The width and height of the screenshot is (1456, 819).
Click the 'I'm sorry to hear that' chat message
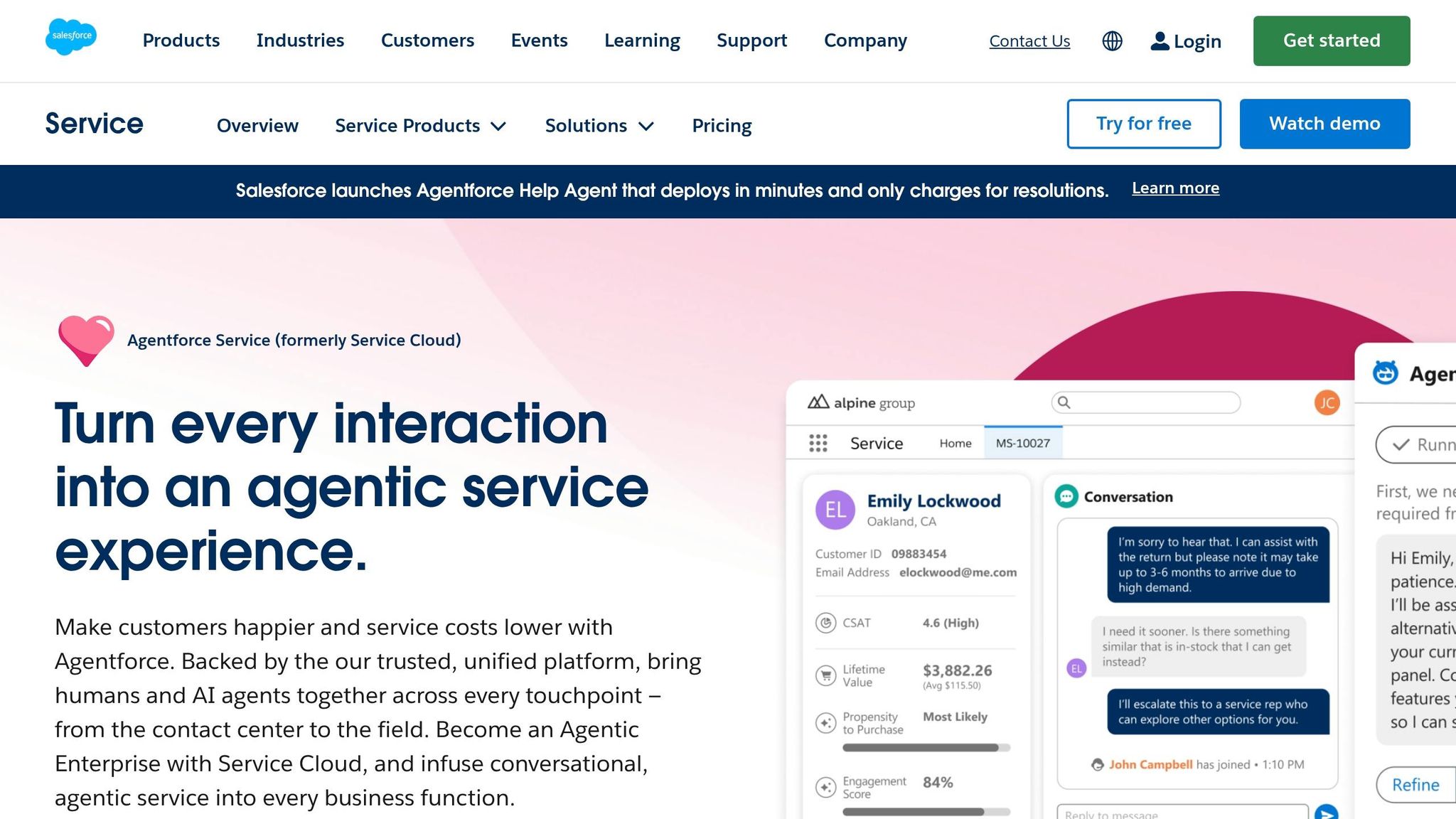[x=1218, y=564]
